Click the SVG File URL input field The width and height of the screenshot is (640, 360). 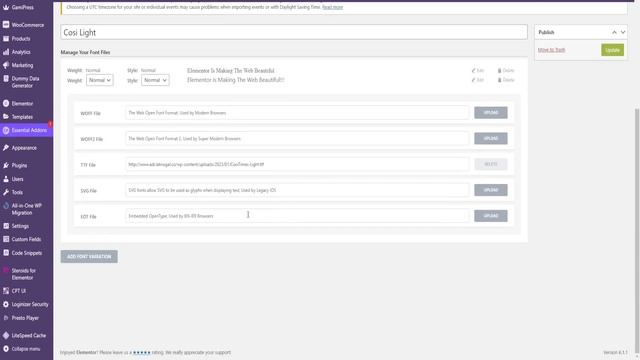297,190
